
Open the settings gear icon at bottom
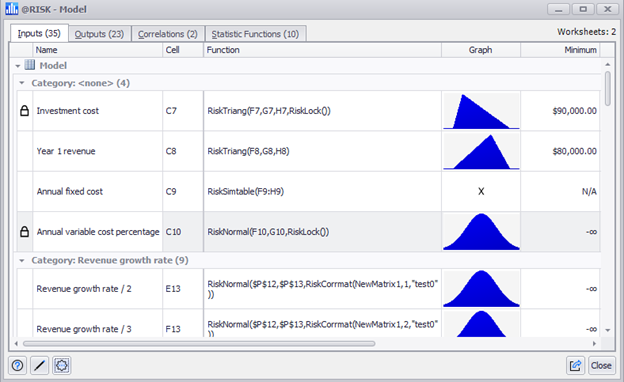tap(62, 365)
